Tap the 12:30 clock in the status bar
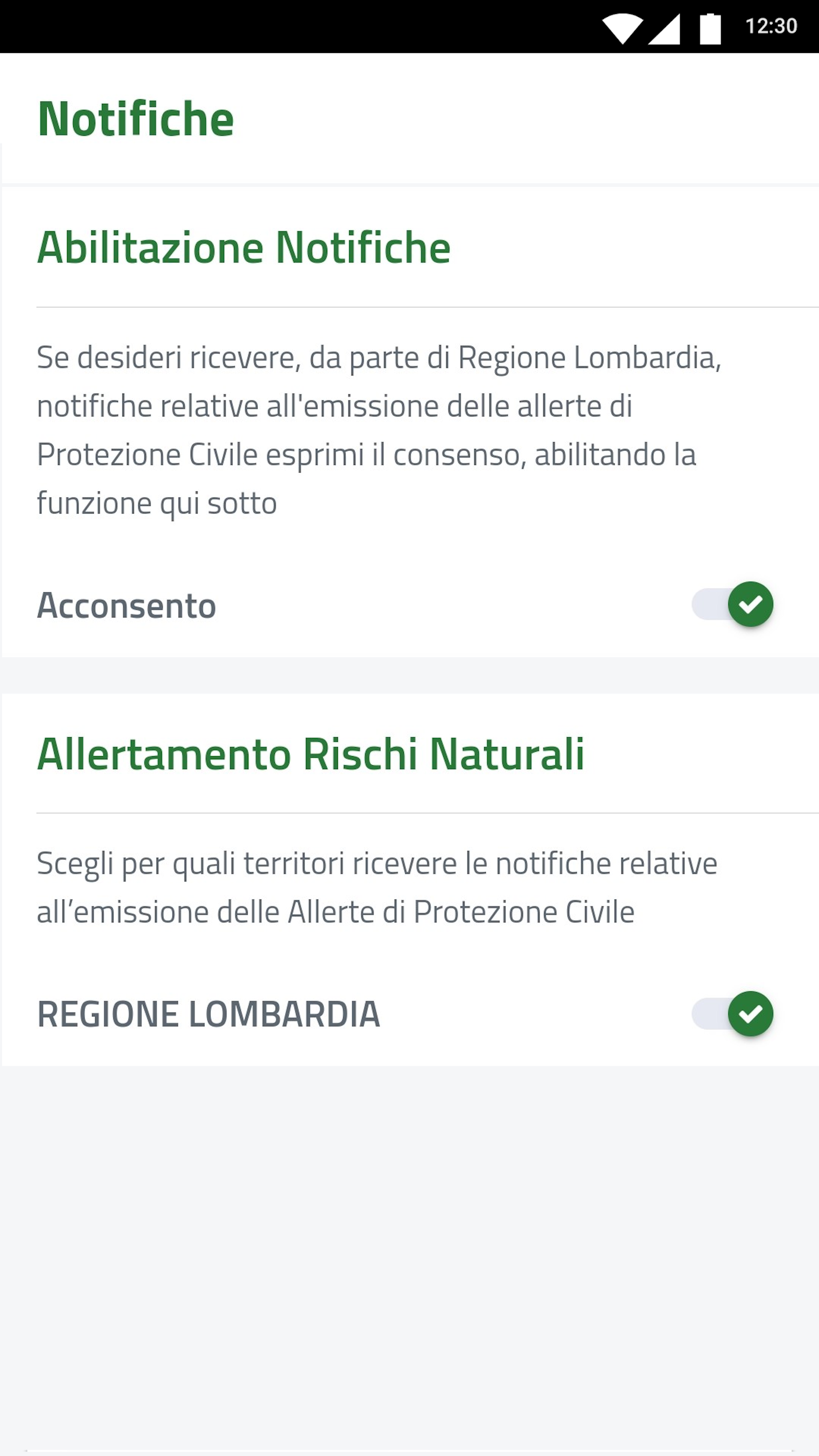 click(771, 26)
